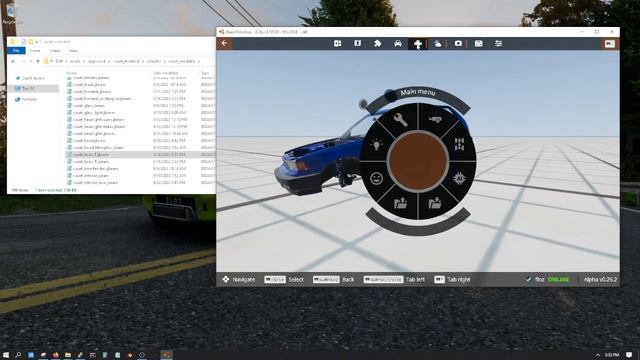Click the top-right corner icon in BeamNG bar
Image resolution: width=640 pixels, height=360 pixels.
click(609, 44)
